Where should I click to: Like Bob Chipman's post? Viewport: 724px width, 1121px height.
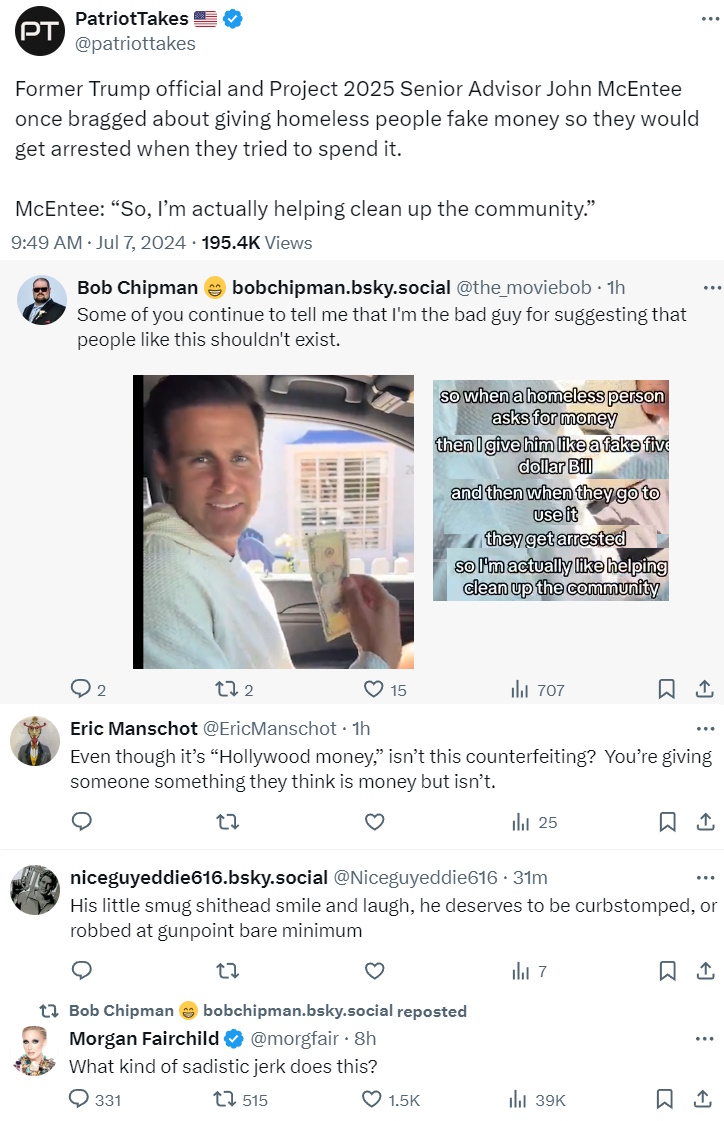[x=374, y=689]
